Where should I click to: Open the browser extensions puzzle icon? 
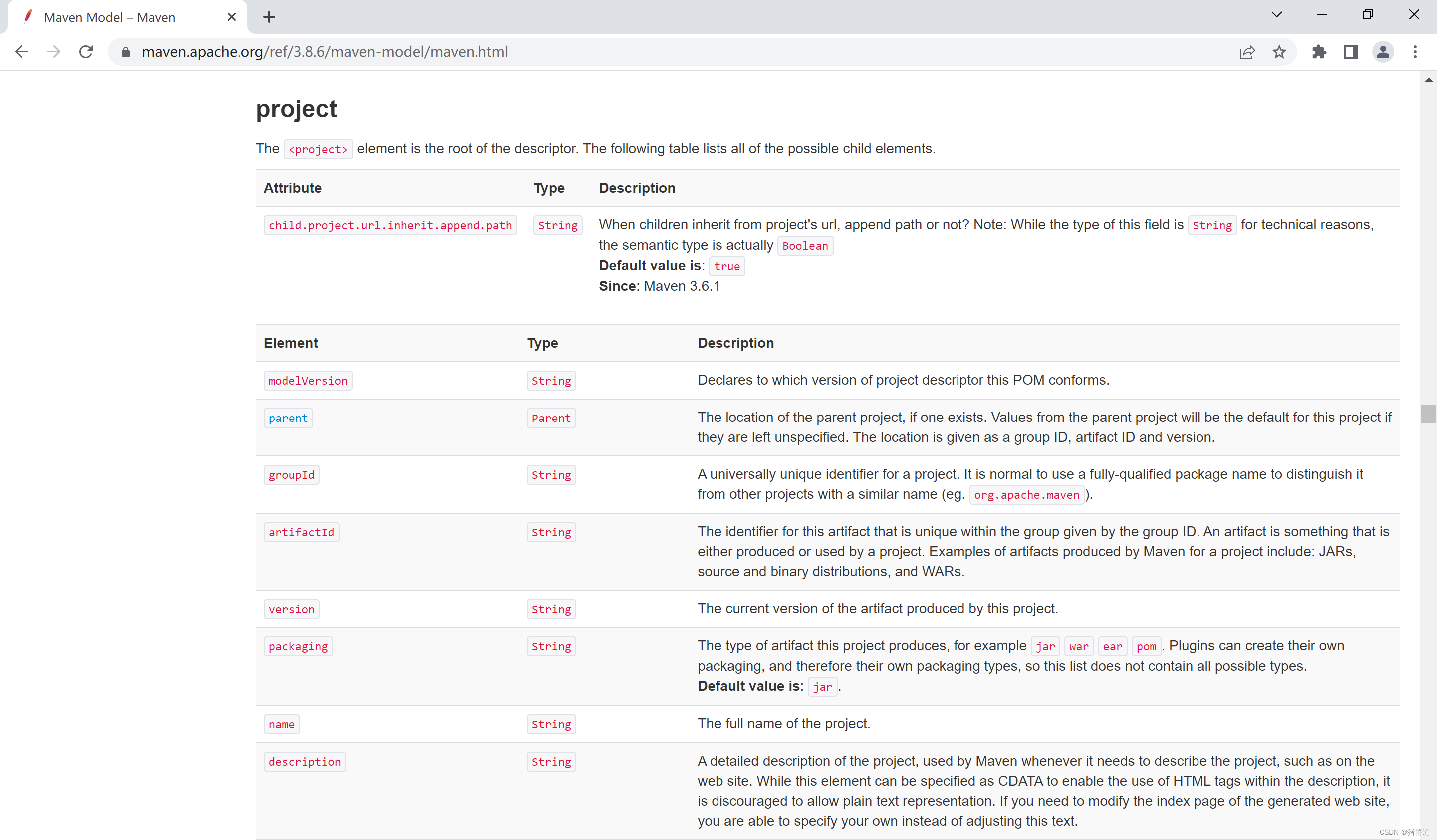tap(1319, 52)
